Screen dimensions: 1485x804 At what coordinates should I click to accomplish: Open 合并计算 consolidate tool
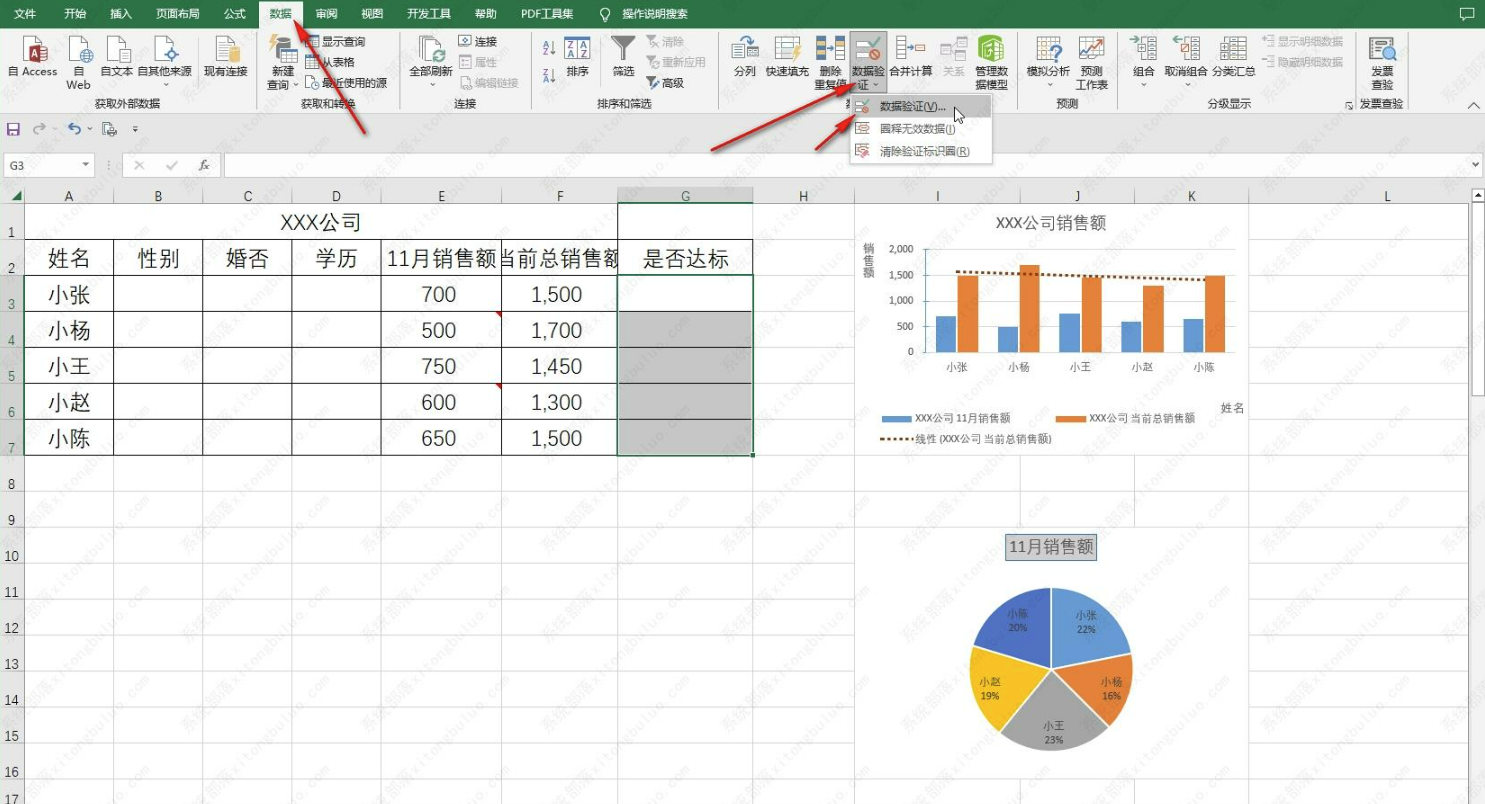(x=910, y=56)
